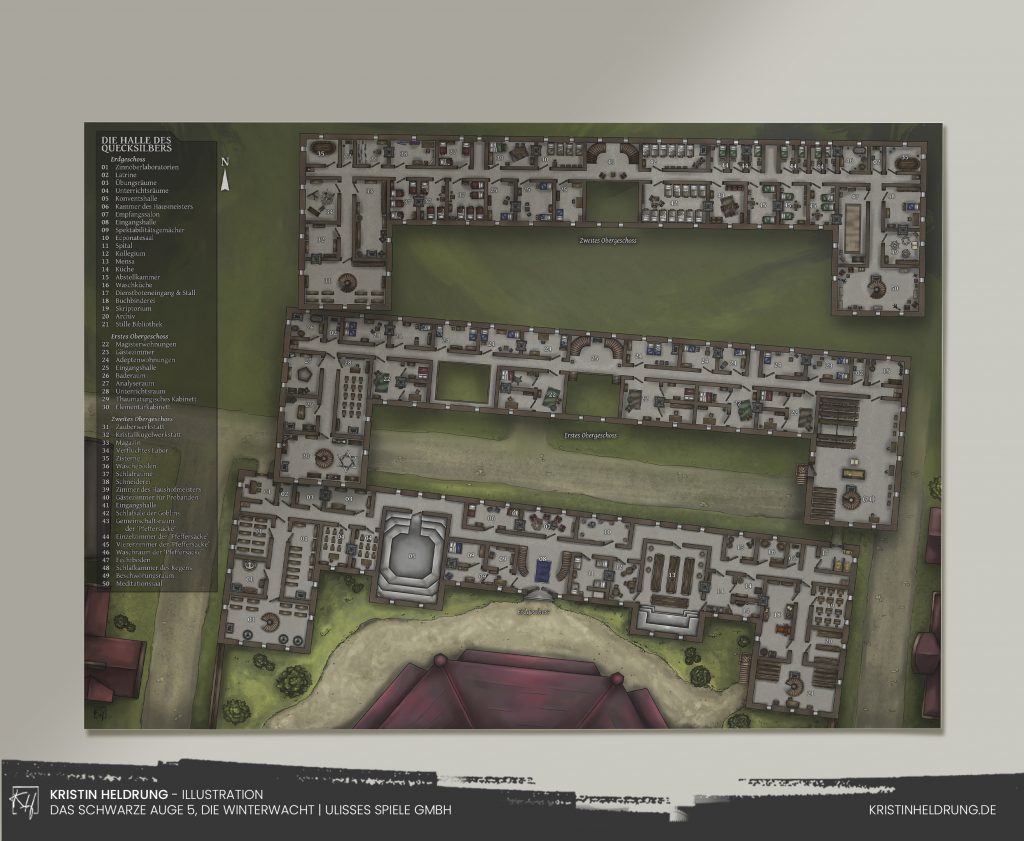The width and height of the screenshot is (1024, 841).
Task: Click legend entry "23 Gästezimmer"
Action: point(128,352)
